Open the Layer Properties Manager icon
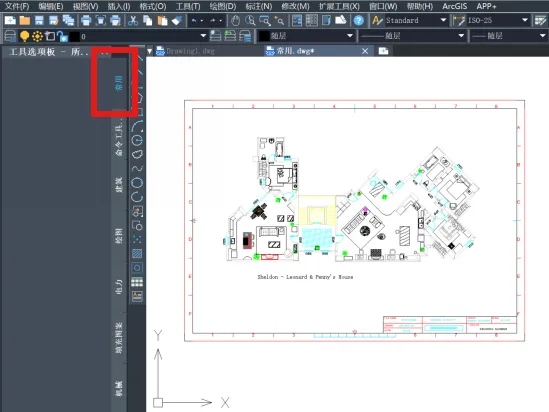549x412 pixels. 10,36
